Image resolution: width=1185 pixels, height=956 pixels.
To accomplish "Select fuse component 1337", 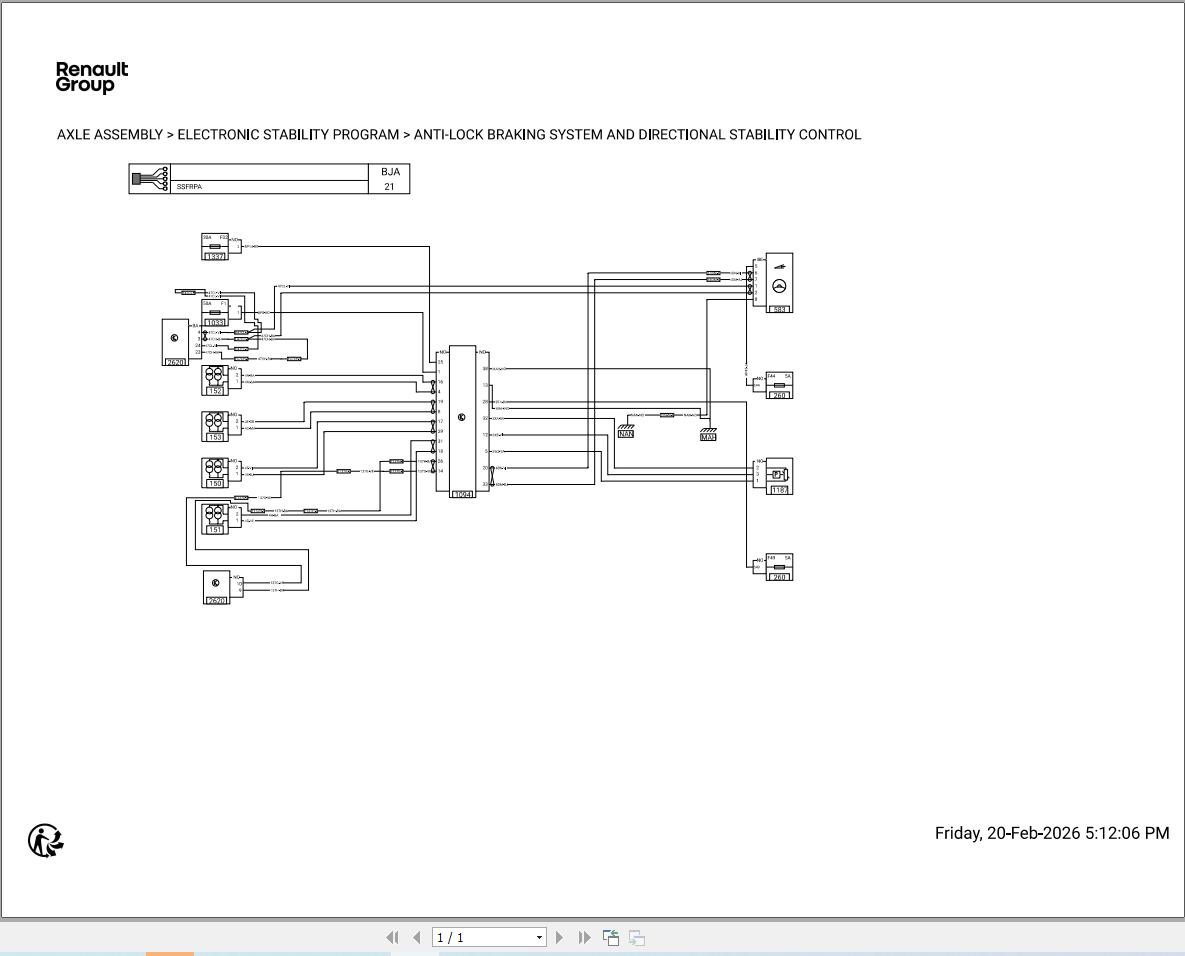I will pos(215,247).
